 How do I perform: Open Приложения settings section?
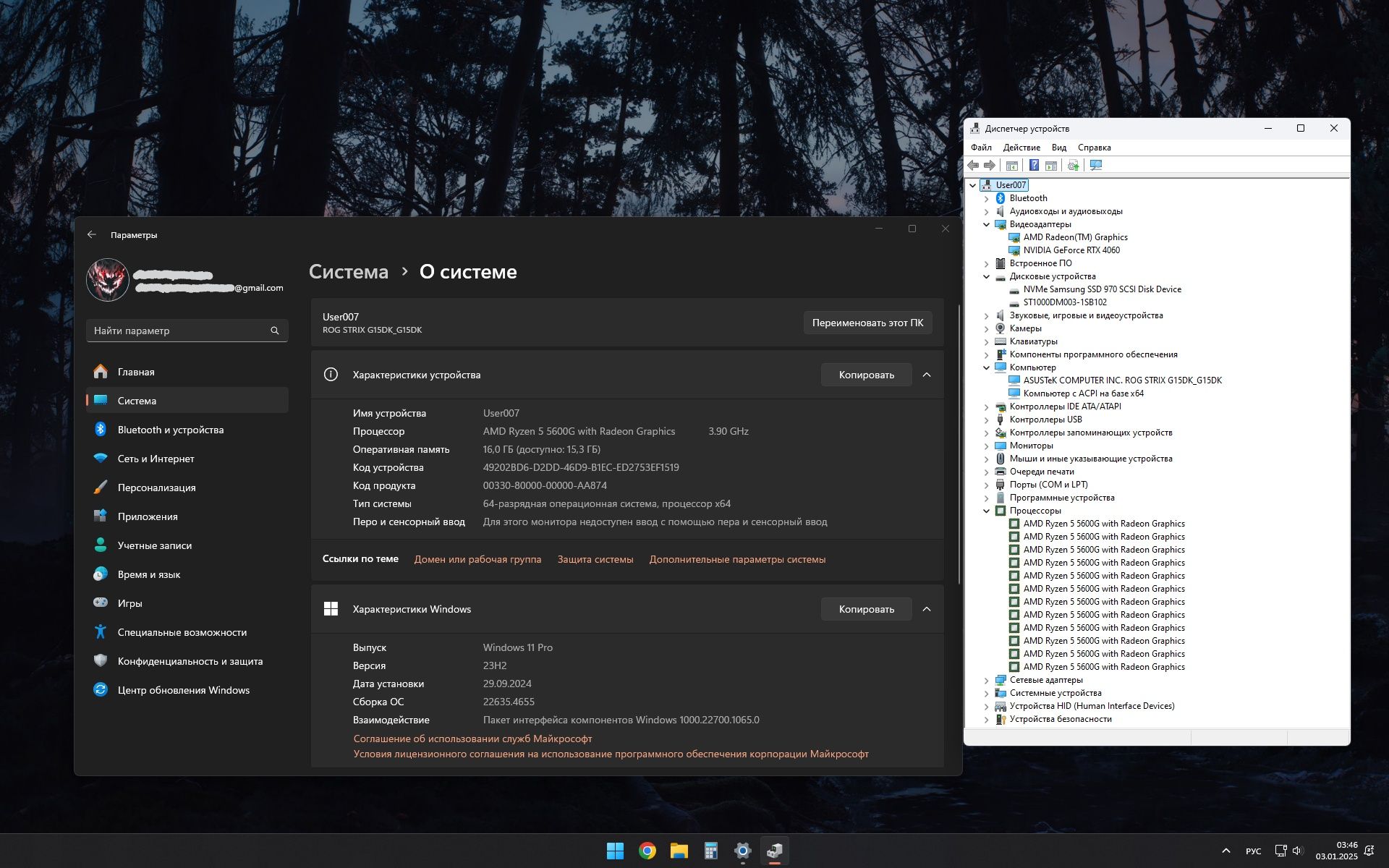(x=187, y=516)
